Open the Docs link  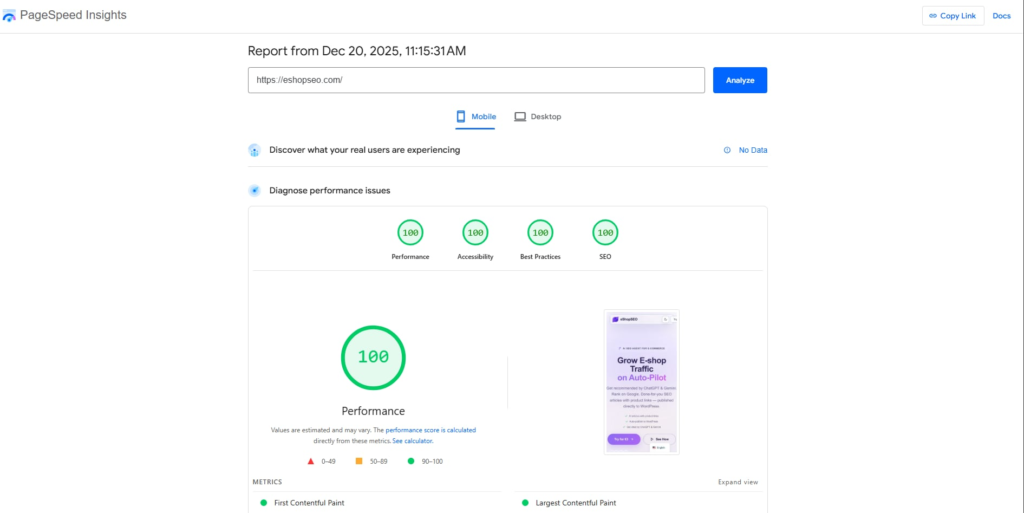point(1001,16)
